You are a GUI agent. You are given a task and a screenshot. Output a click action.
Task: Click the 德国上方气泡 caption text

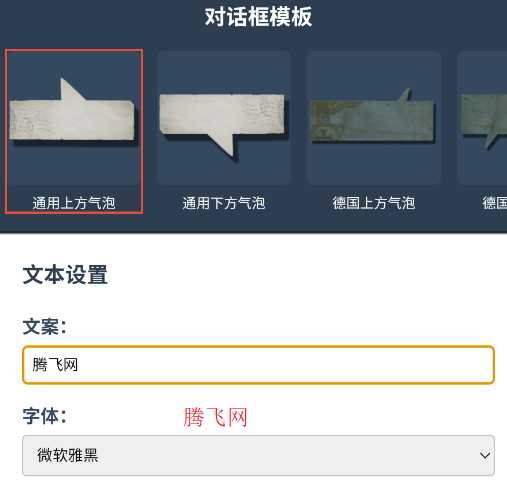pyautogui.click(x=374, y=203)
